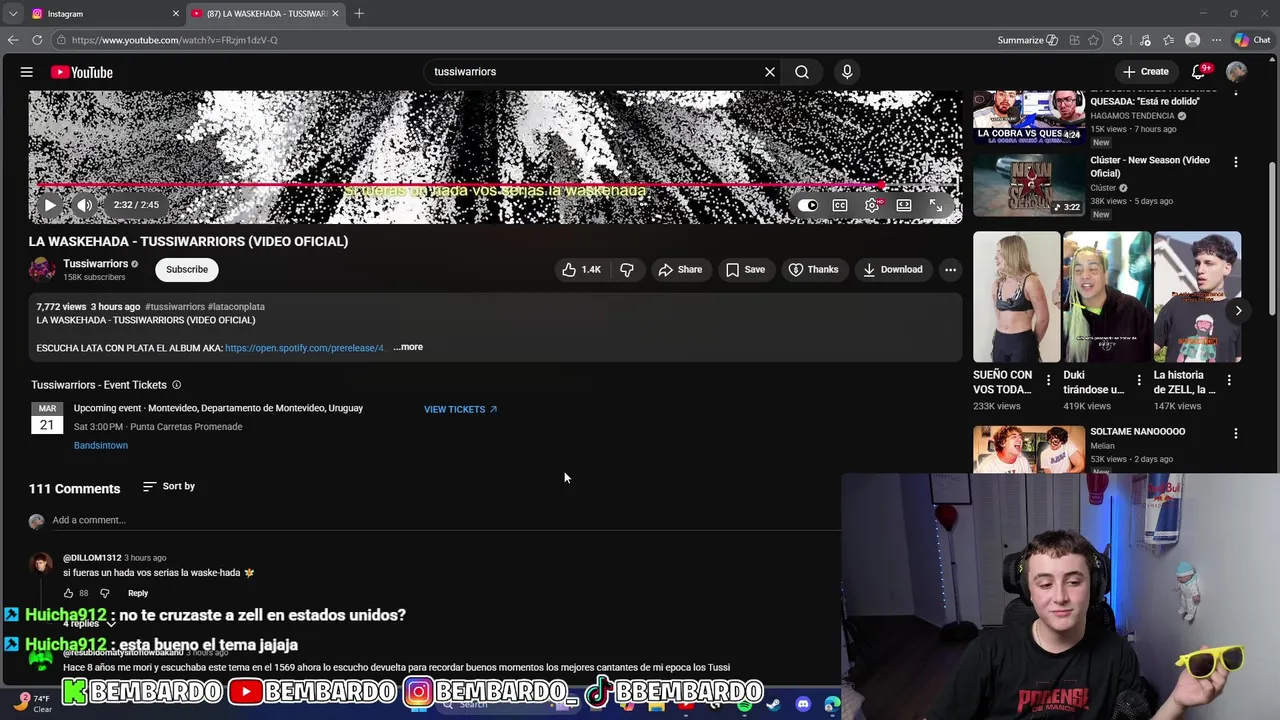Send a Thanks to the creator
Image resolution: width=1280 pixels, height=720 pixels.
[x=813, y=269]
